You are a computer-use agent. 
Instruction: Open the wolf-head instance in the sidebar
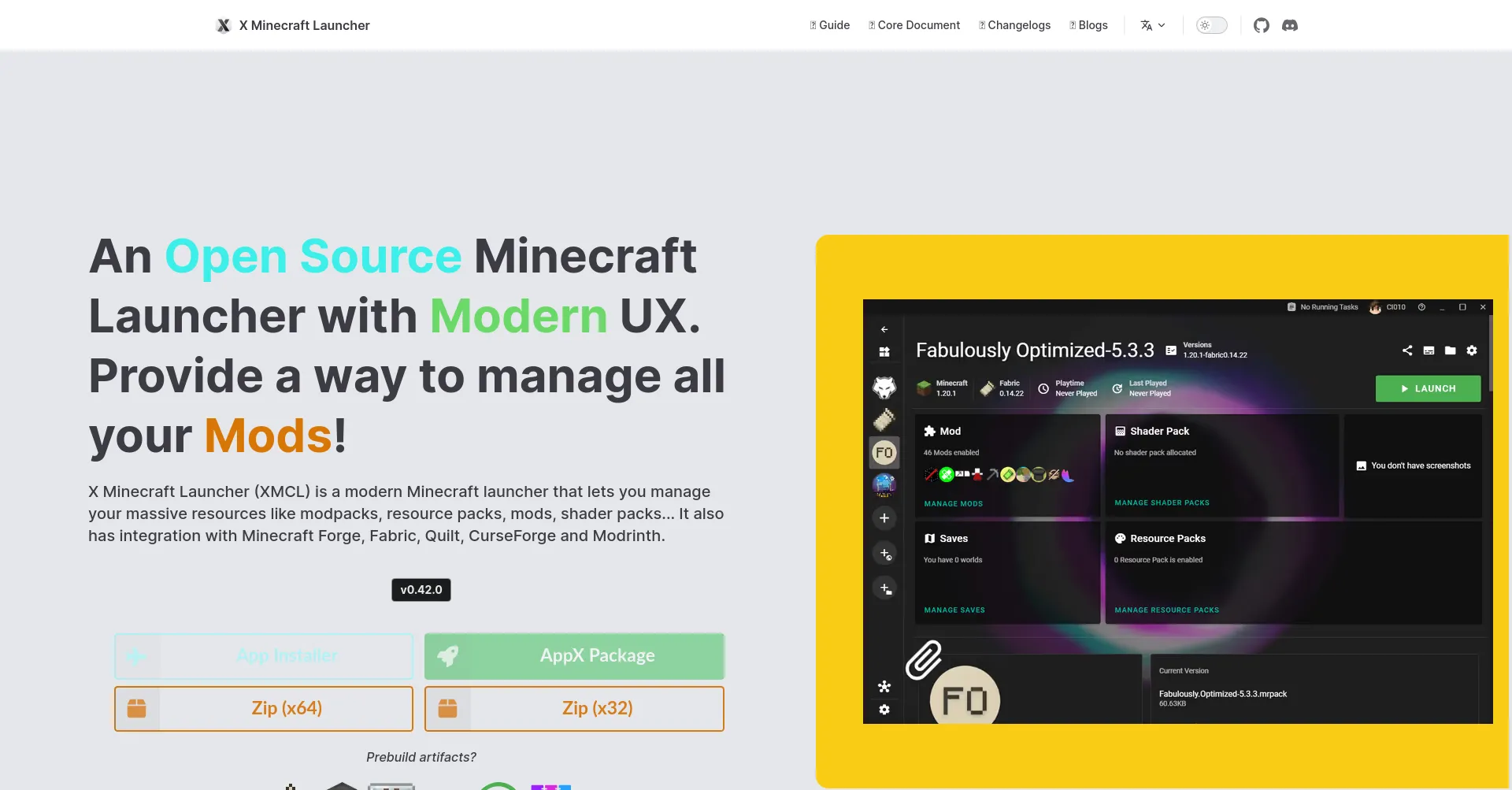coord(884,387)
